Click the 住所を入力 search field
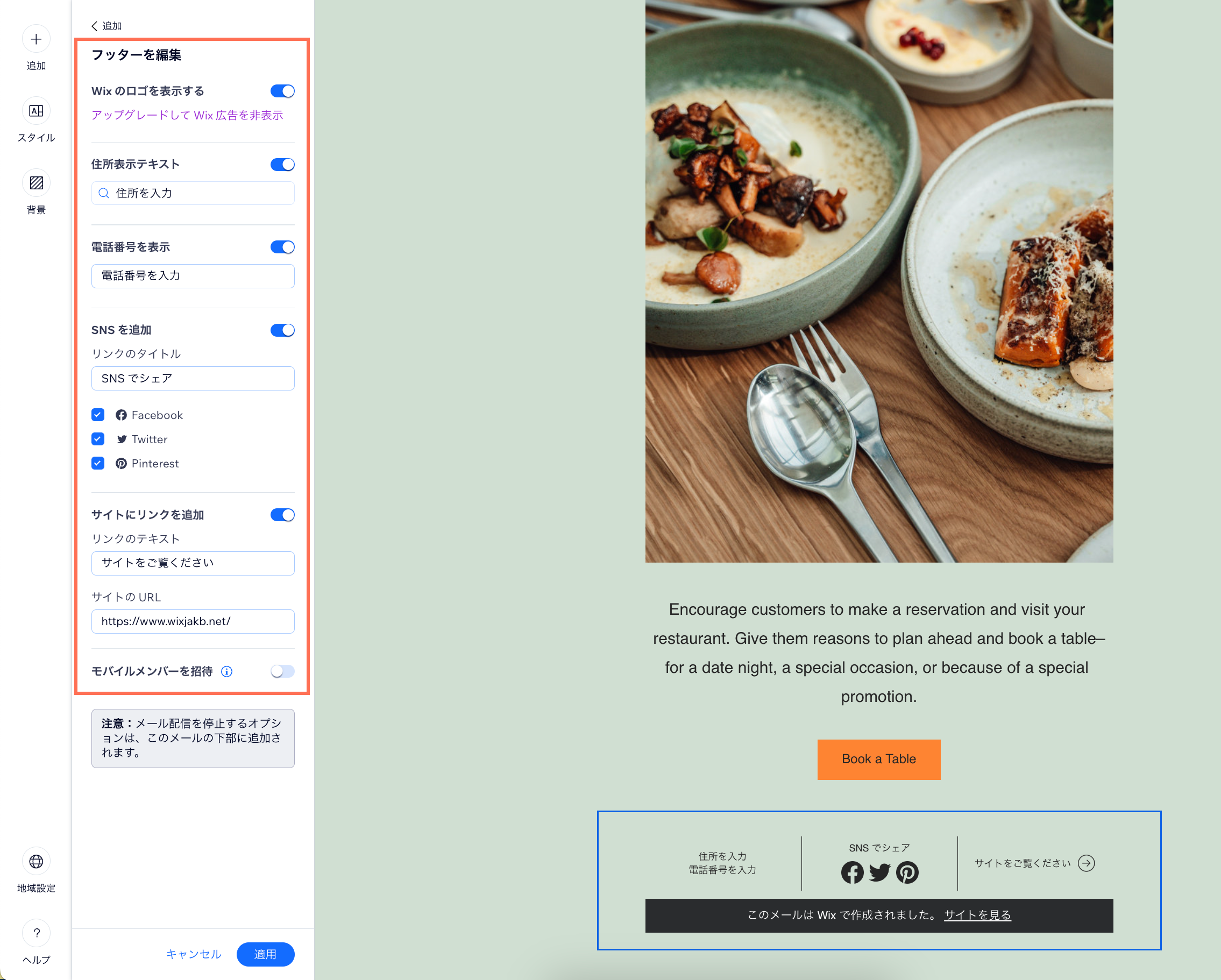This screenshot has width=1221, height=980. (x=193, y=193)
